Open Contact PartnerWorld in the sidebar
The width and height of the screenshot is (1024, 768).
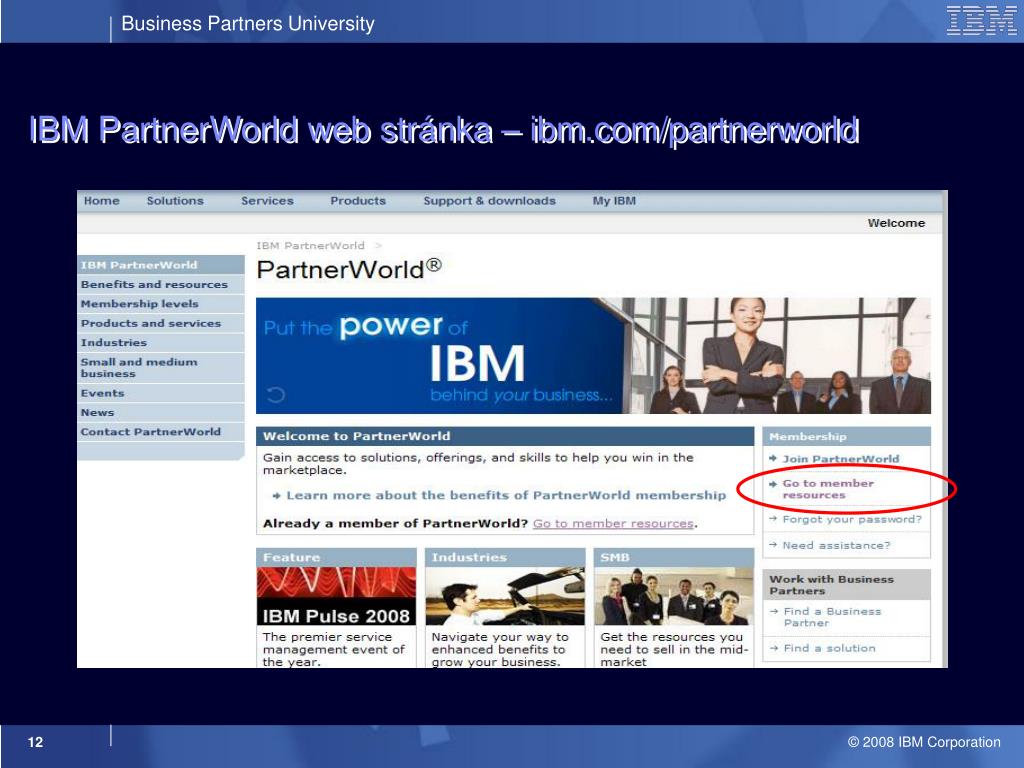(x=151, y=432)
